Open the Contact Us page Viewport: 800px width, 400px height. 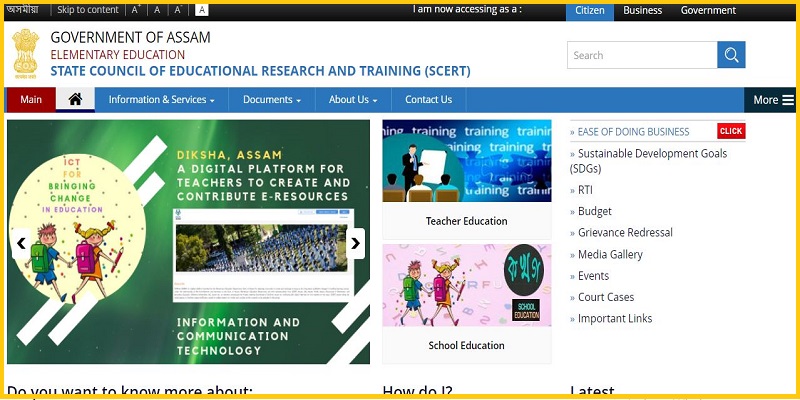(x=429, y=100)
